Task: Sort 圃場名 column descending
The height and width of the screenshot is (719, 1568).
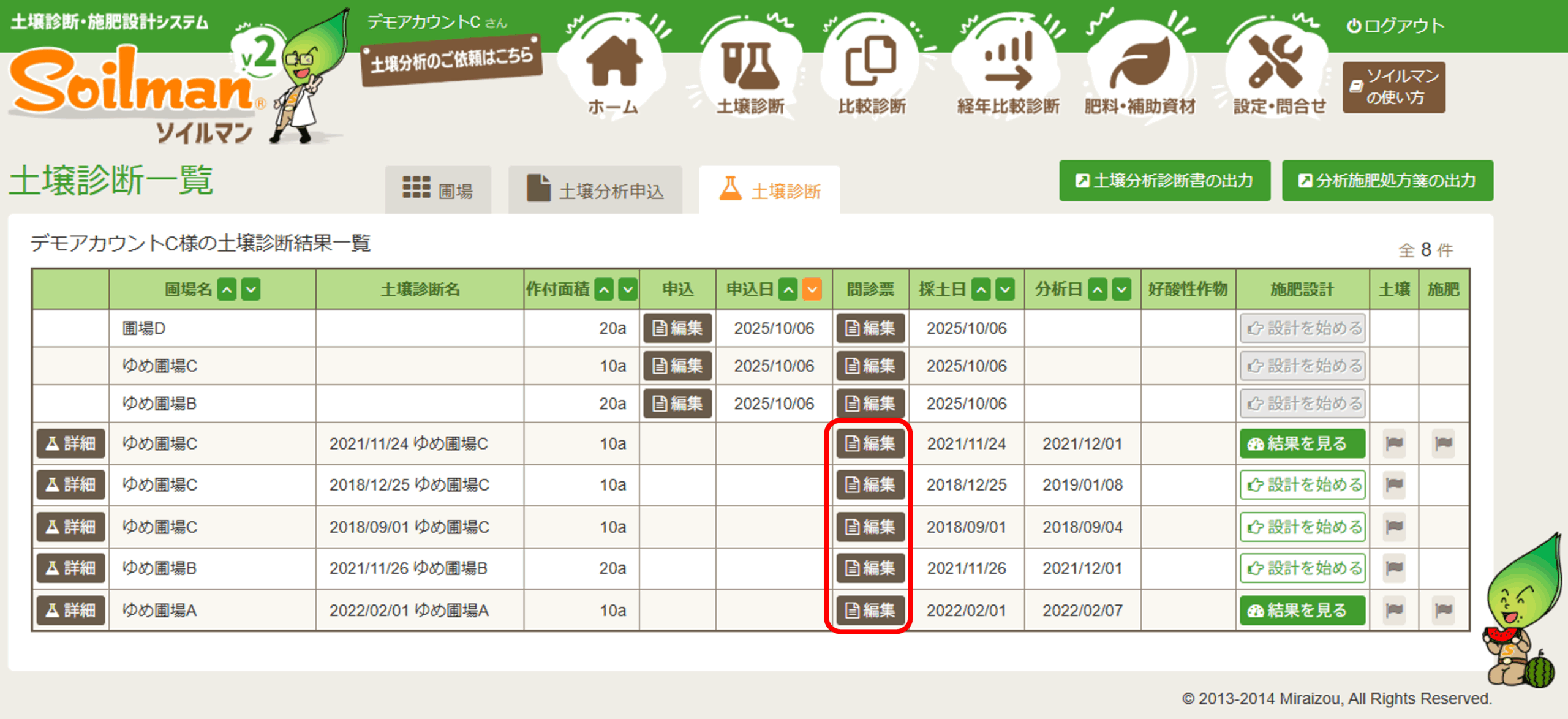Action: pyautogui.click(x=251, y=290)
